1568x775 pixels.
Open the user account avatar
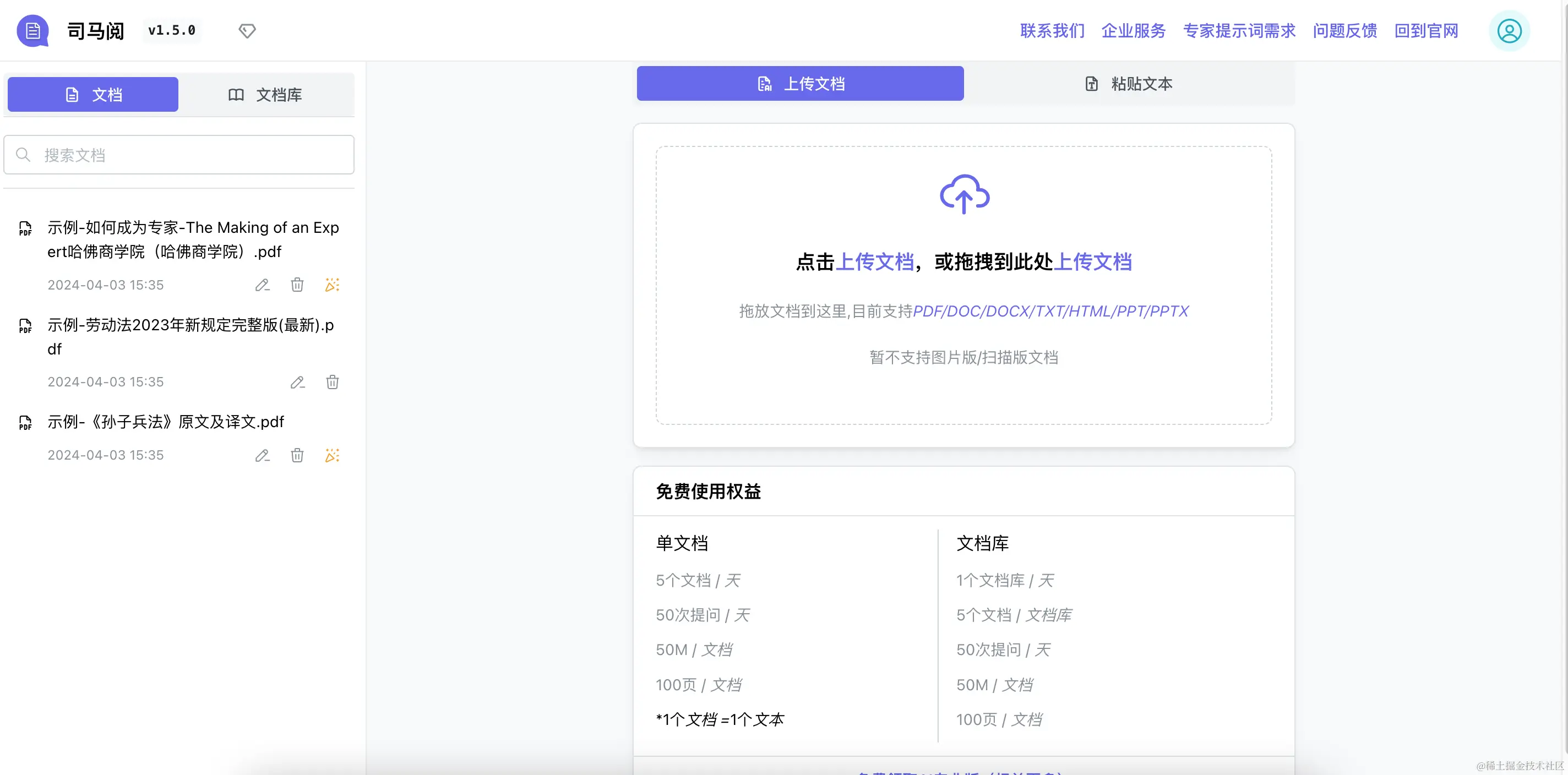point(1509,31)
